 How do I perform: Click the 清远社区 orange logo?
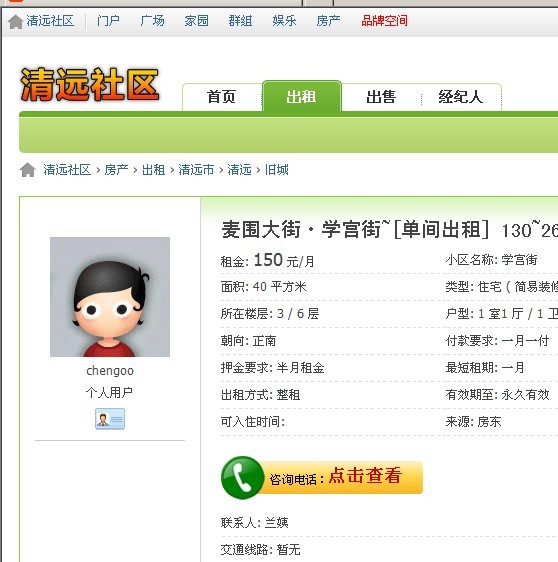(x=90, y=85)
